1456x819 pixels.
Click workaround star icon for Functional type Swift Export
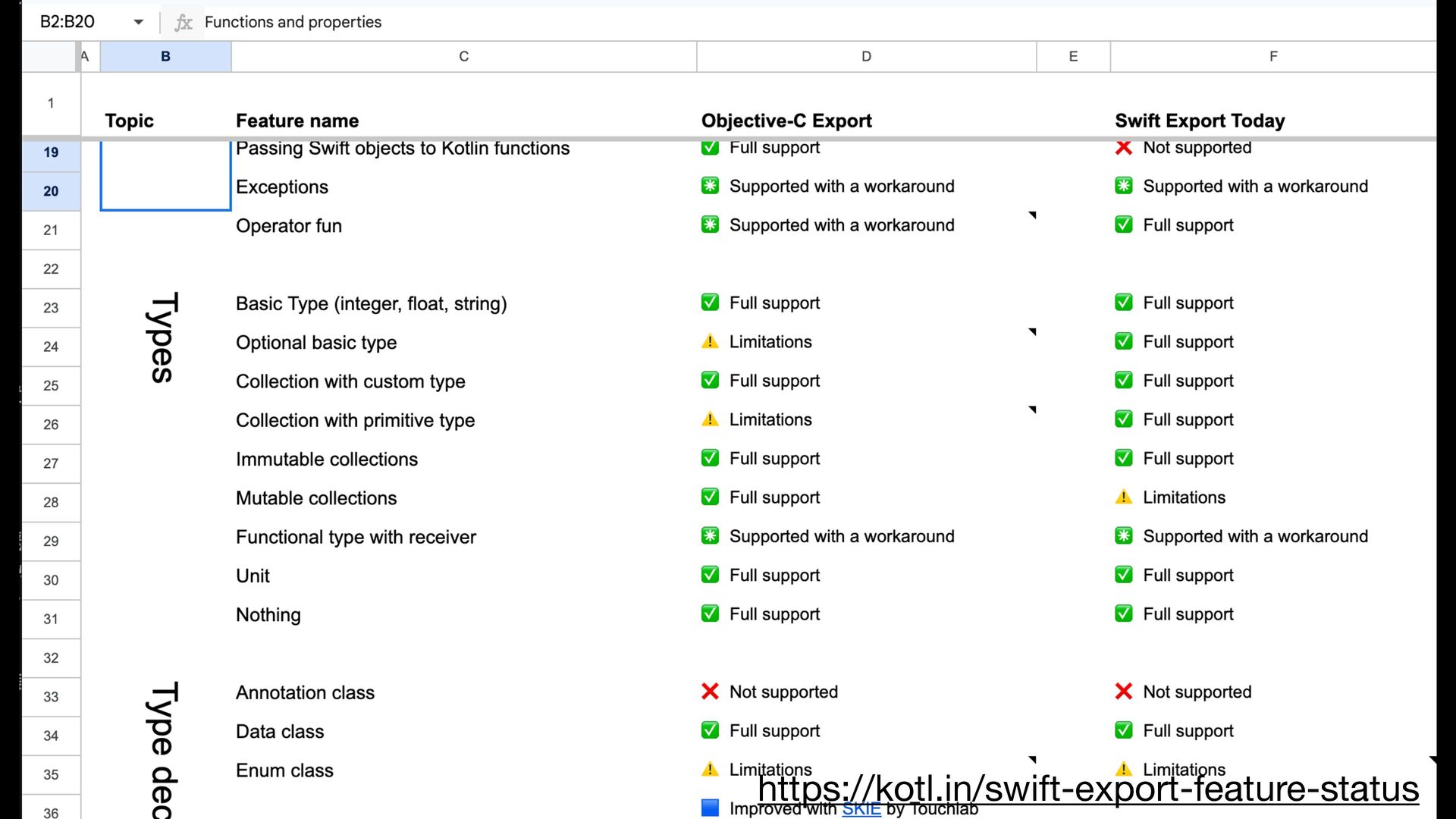coord(1123,536)
